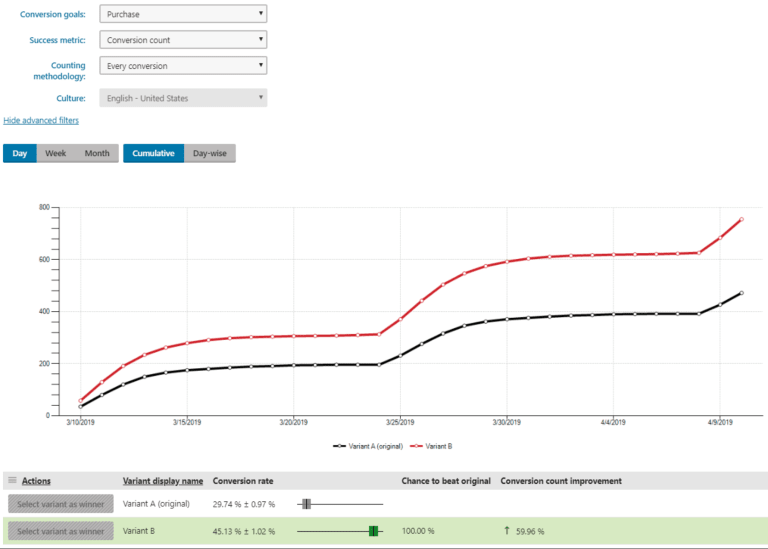Select the Day-wise display tab
Viewport: 768px width, 549px height.
209,153
